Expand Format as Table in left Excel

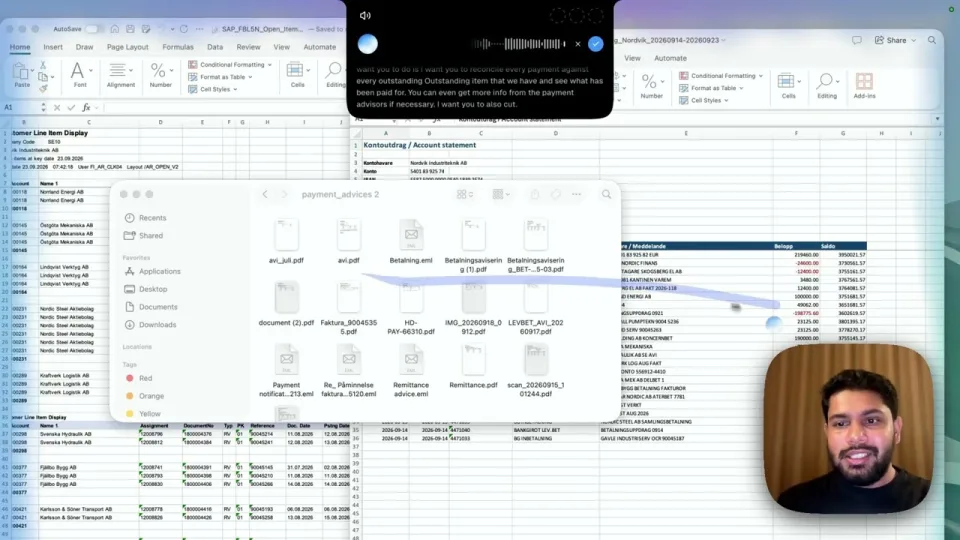220,77
